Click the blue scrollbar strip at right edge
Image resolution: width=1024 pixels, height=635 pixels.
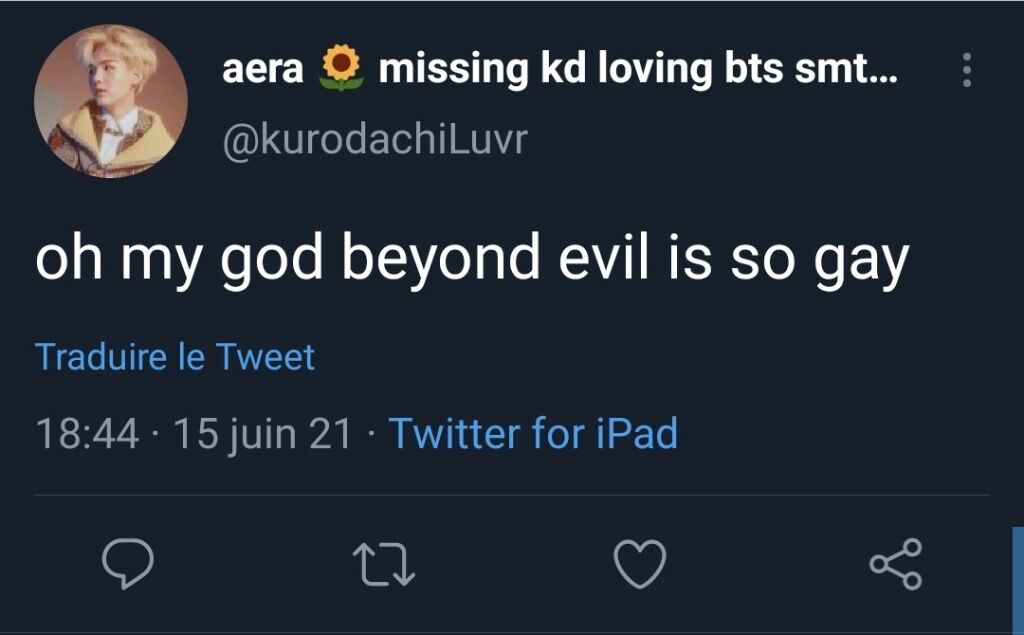(1018, 579)
